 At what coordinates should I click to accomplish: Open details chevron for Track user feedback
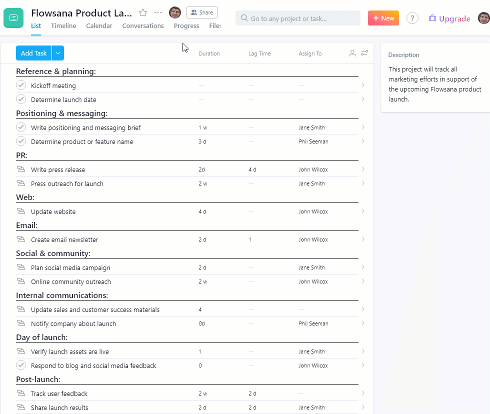[x=363, y=393]
